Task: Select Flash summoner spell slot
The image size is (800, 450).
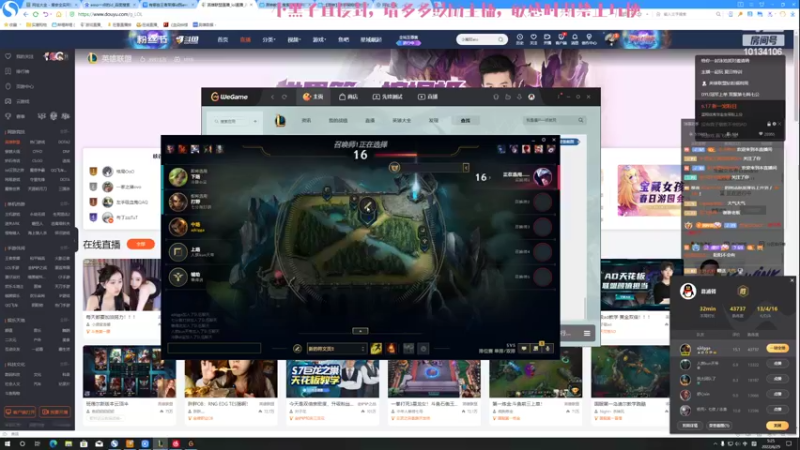Action: coord(376,348)
